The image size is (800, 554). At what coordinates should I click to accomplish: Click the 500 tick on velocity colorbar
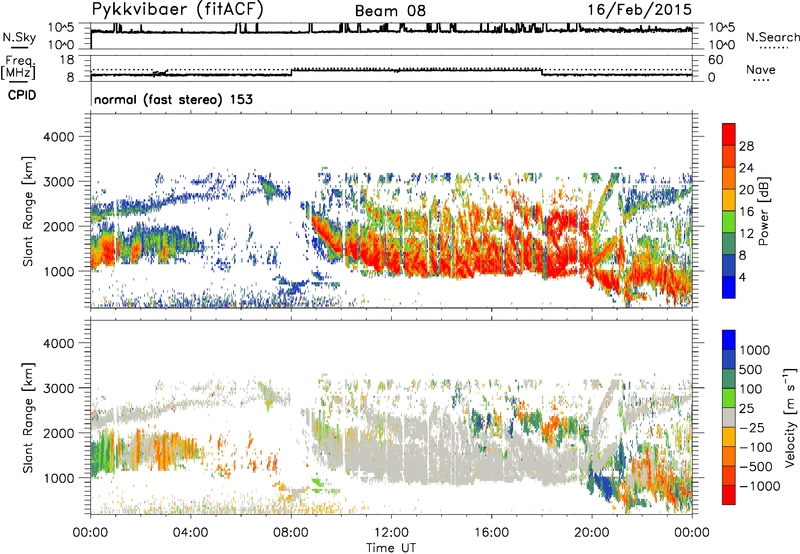(750, 369)
